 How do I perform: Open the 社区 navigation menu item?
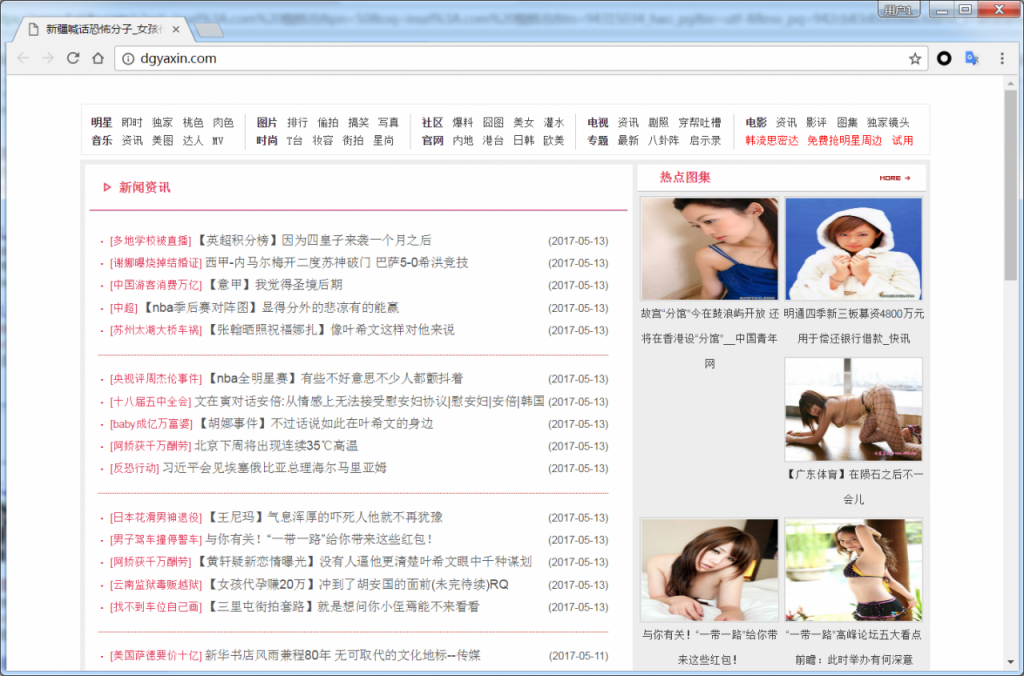432,122
